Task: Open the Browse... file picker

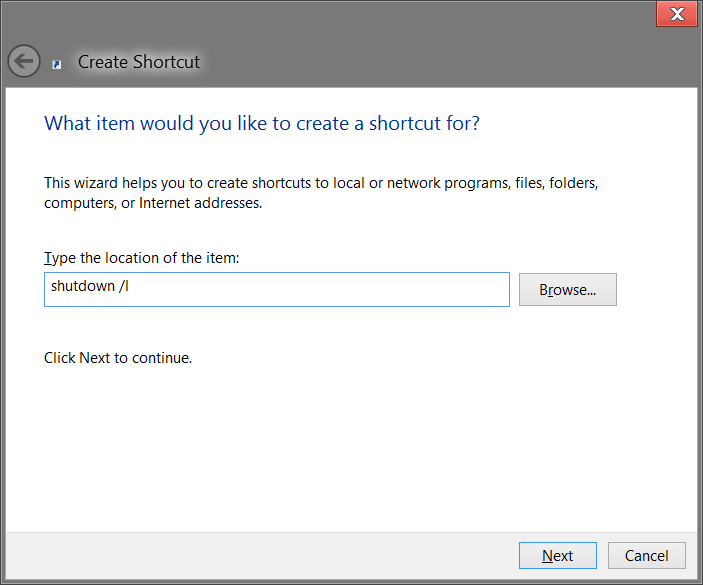Action: pyautogui.click(x=567, y=290)
